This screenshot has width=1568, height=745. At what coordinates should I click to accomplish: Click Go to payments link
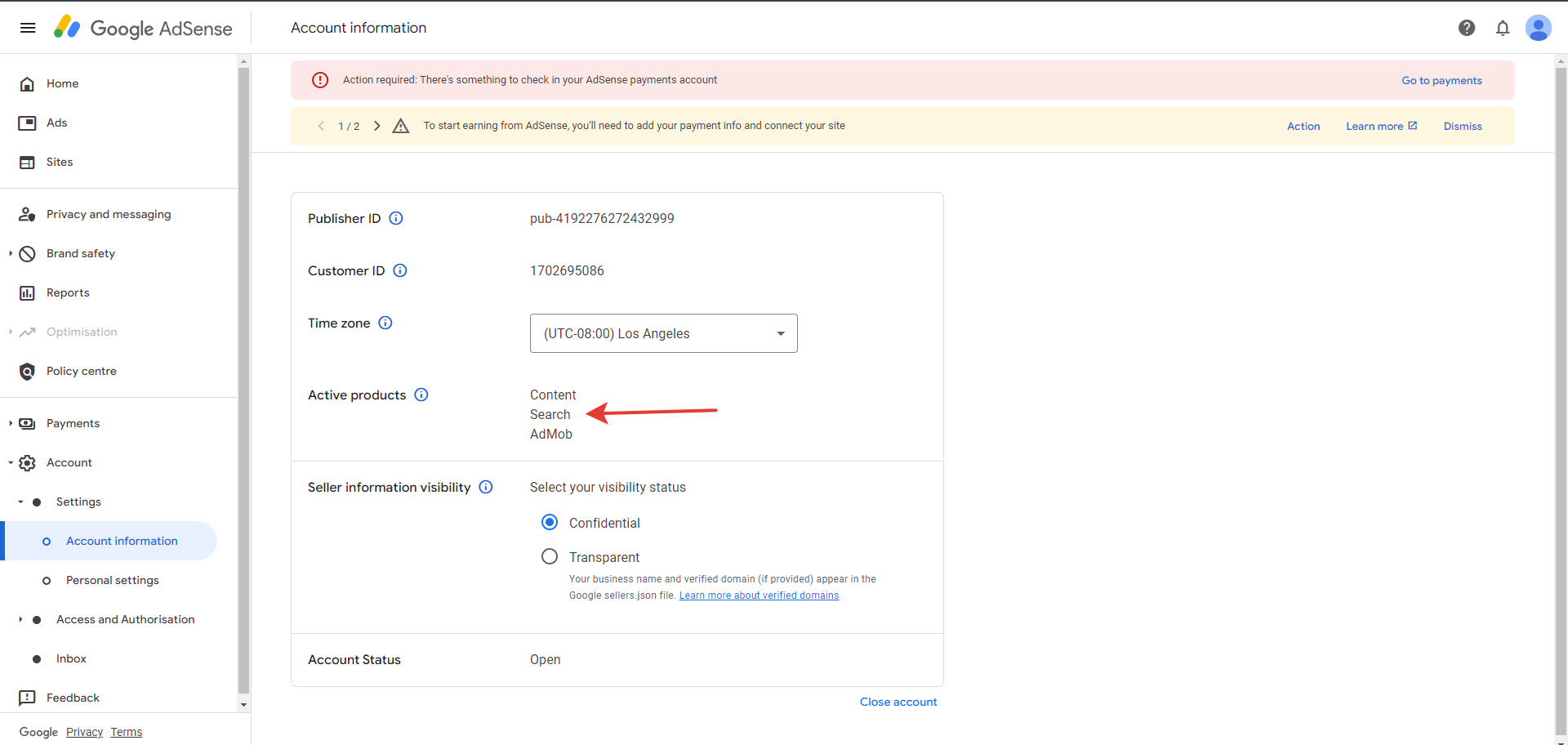pyautogui.click(x=1441, y=80)
